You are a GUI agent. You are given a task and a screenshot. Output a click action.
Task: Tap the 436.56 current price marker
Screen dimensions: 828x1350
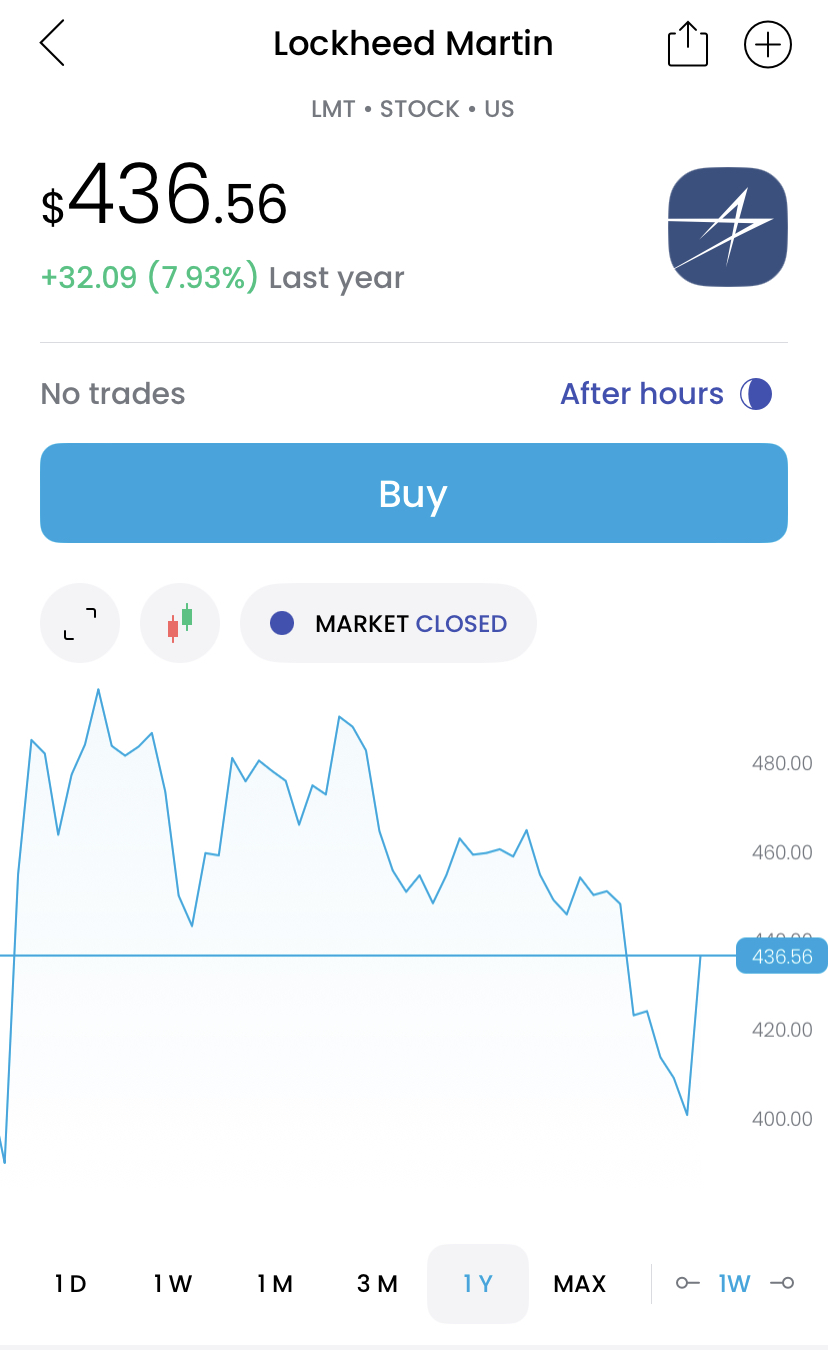(x=782, y=956)
